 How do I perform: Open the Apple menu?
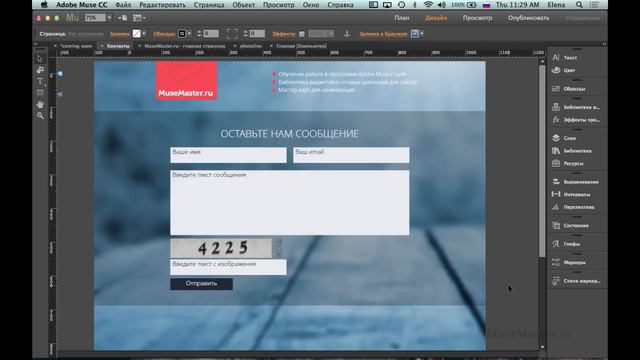44,5
